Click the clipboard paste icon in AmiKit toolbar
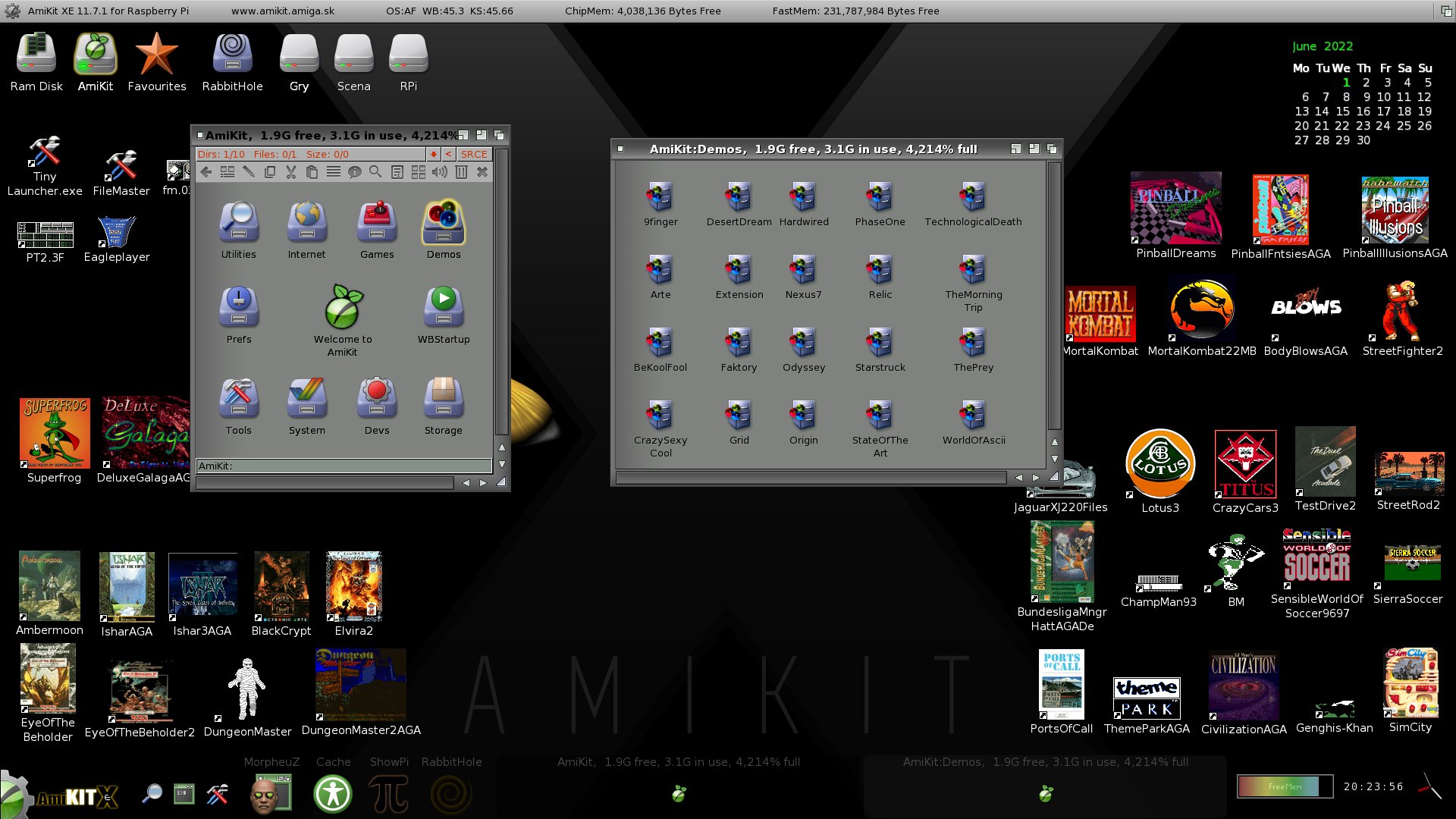 [x=312, y=172]
